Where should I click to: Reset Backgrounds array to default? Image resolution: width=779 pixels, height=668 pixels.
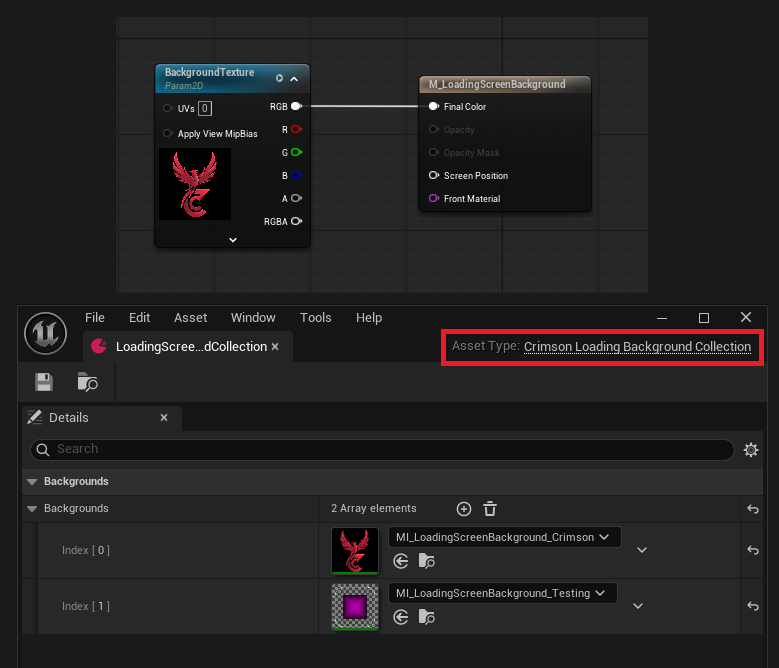coord(753,509)
